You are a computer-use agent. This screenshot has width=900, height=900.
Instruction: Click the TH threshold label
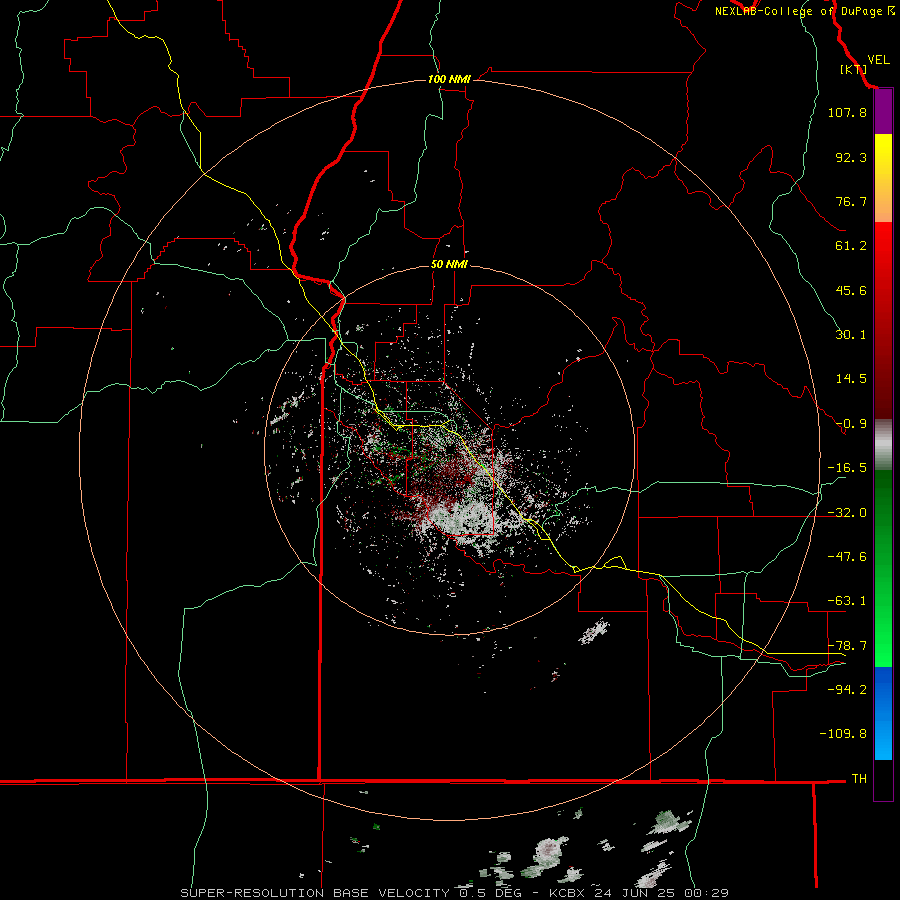pos(859,778)
